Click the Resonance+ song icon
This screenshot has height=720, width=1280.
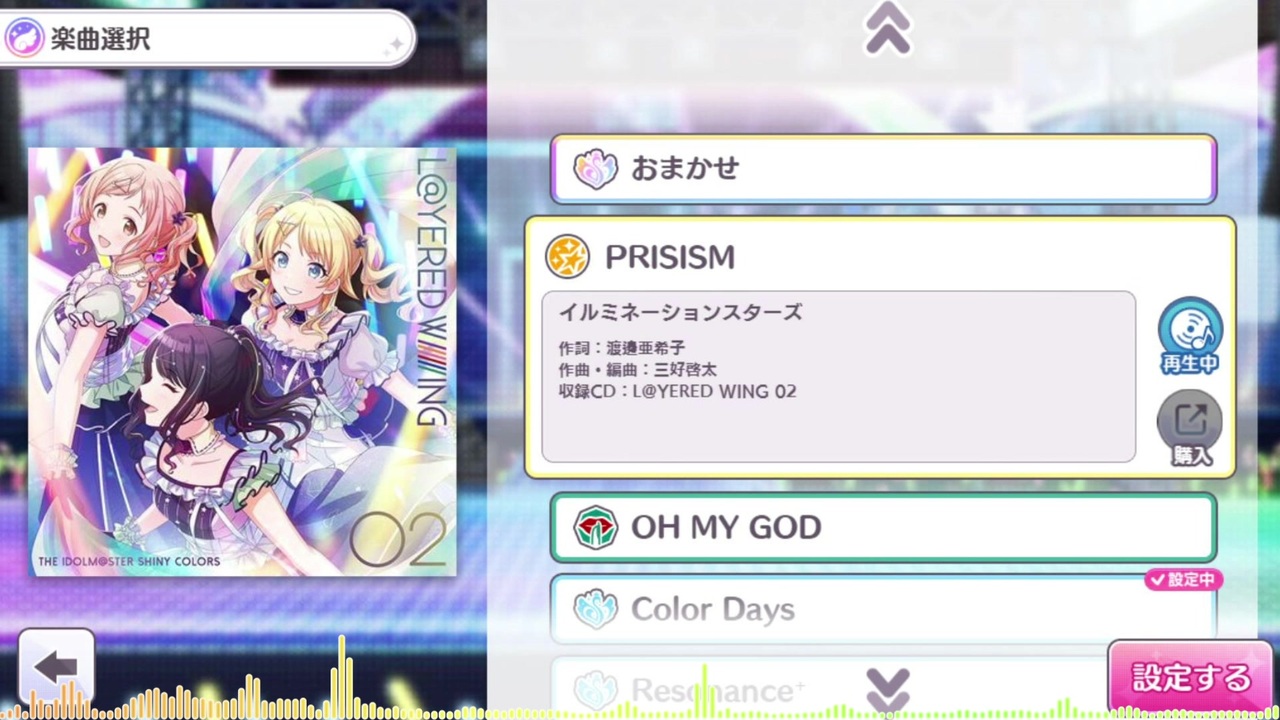(595, 689)
